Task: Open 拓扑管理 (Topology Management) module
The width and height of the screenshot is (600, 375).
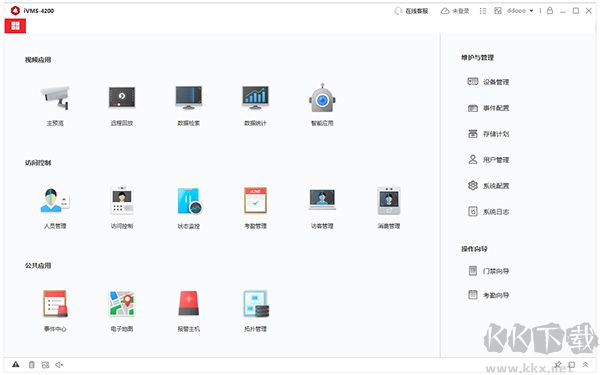Action: coord(256,303)
